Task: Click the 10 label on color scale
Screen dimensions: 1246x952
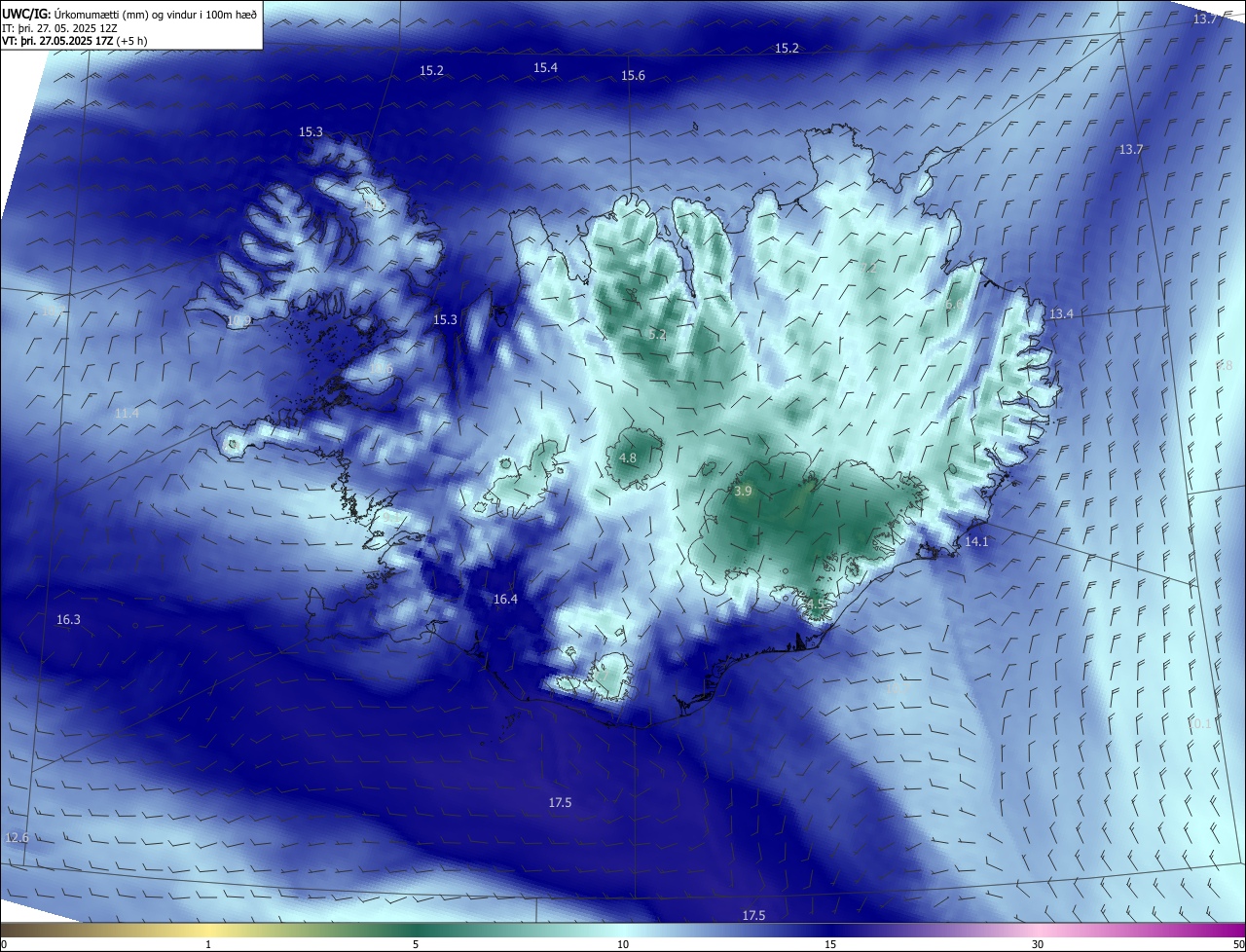Action: tap(623, 944)
